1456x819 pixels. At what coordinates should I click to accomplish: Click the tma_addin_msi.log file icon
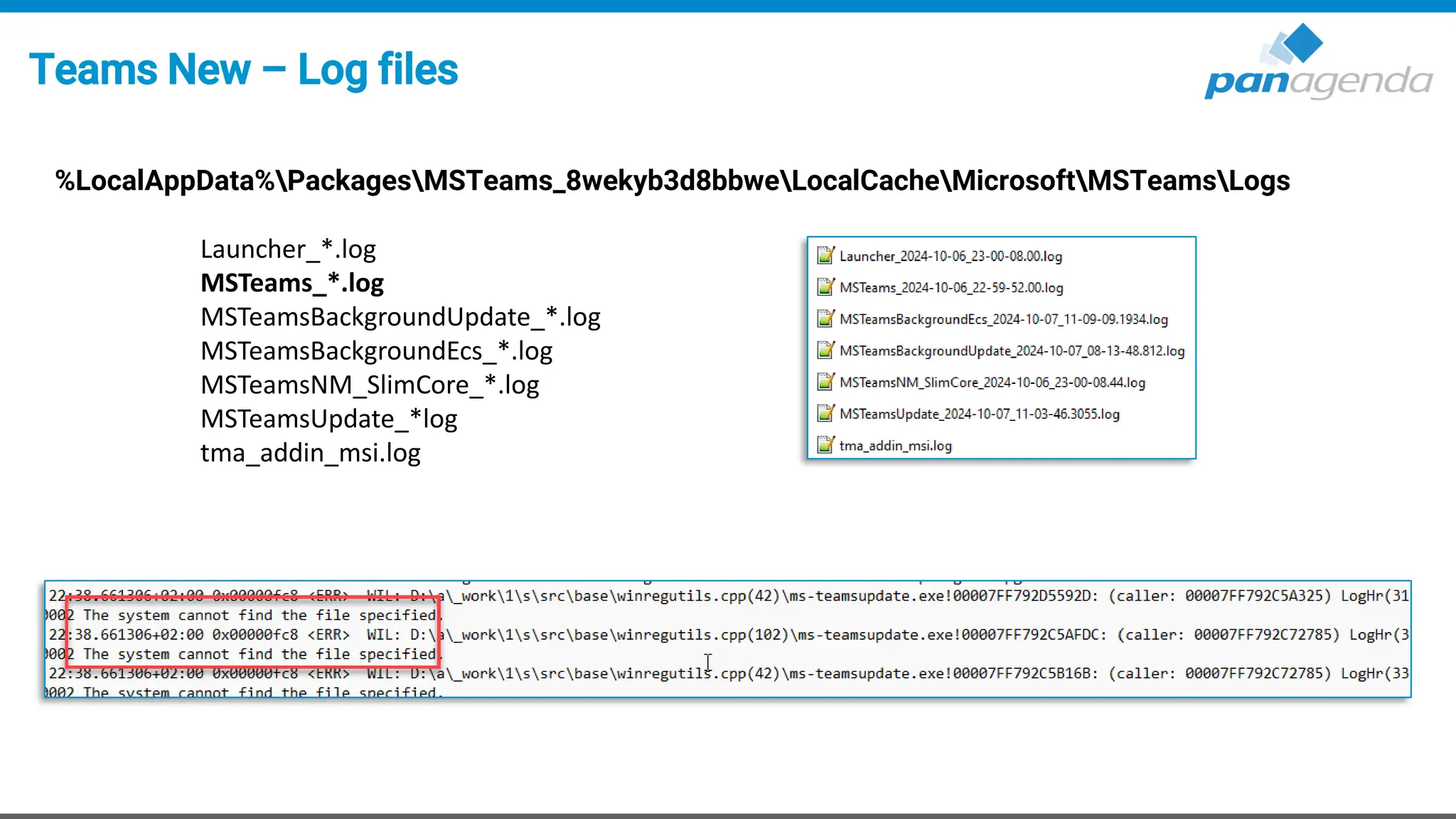point(825,445)
